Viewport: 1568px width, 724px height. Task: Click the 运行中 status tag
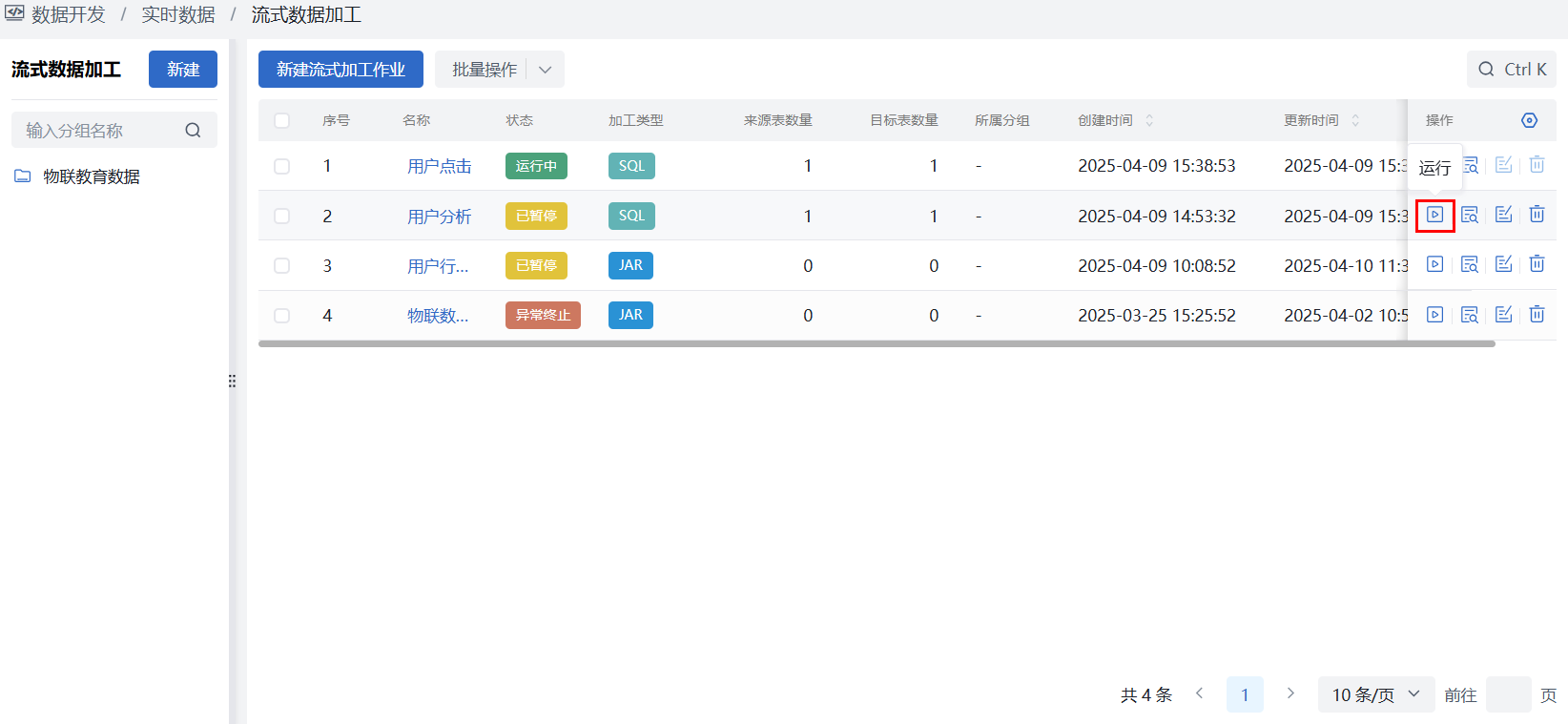[536, 166]
